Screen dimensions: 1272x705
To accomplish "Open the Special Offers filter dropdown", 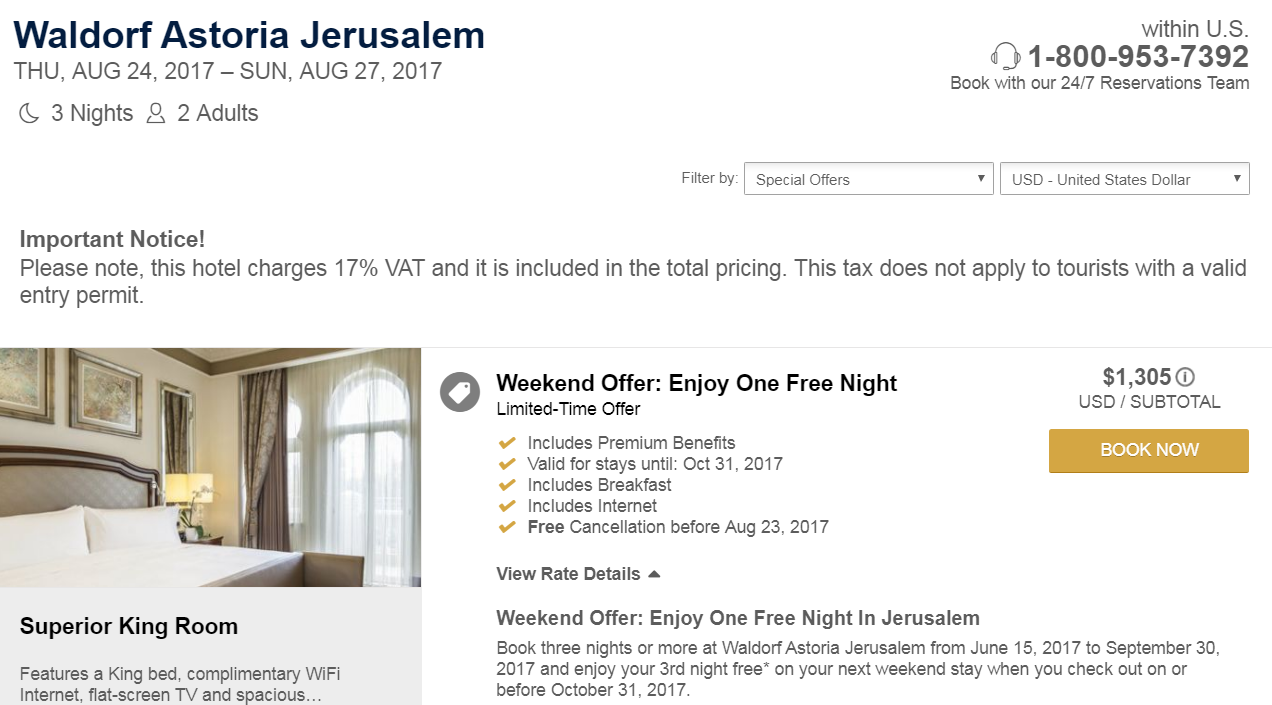I will pos(868,179).
